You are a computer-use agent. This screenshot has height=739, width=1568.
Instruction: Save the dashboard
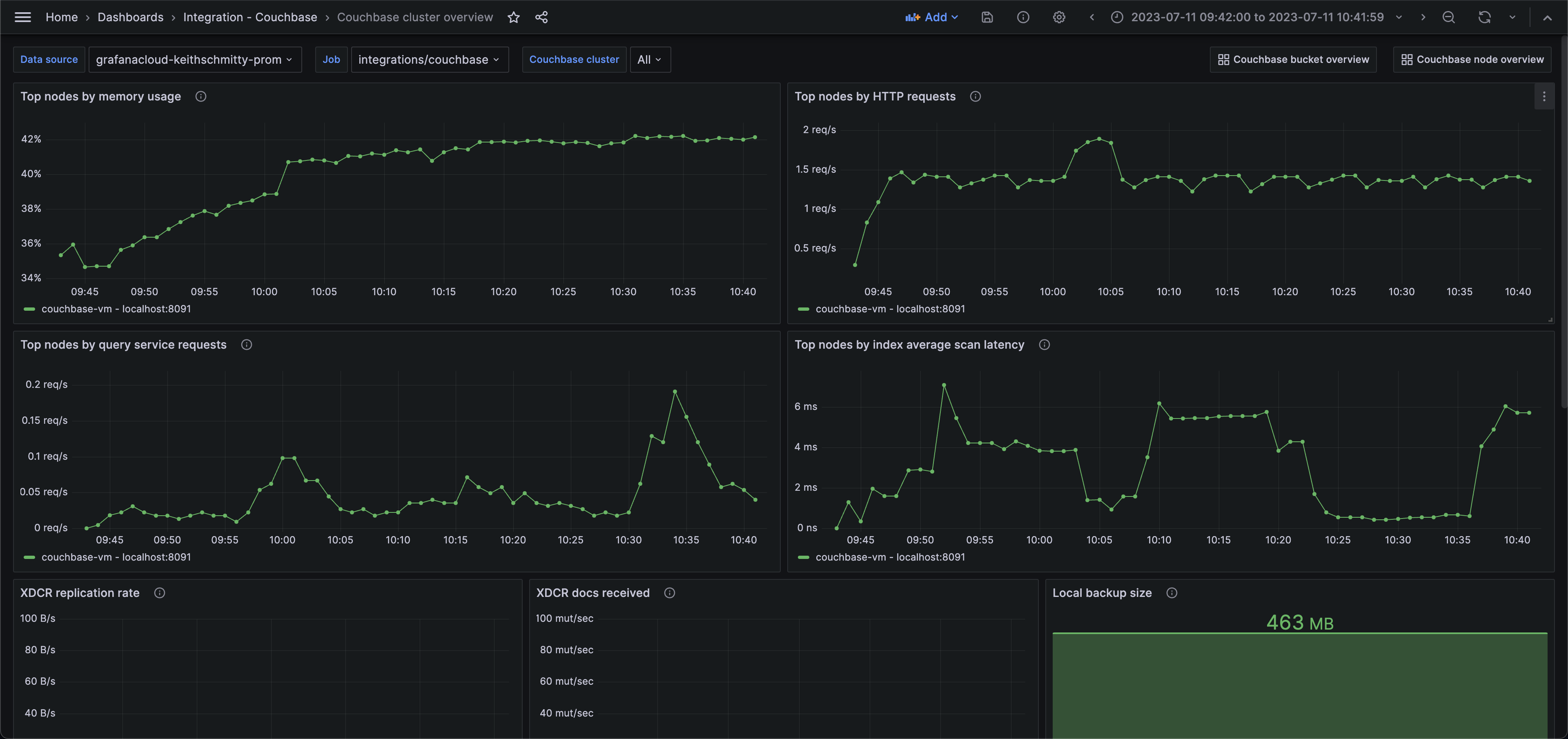pyautogui.click(x=987, y=17)
